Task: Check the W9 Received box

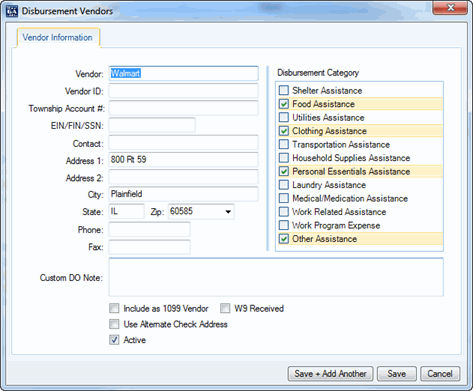Action: click(x=225, y=308)
